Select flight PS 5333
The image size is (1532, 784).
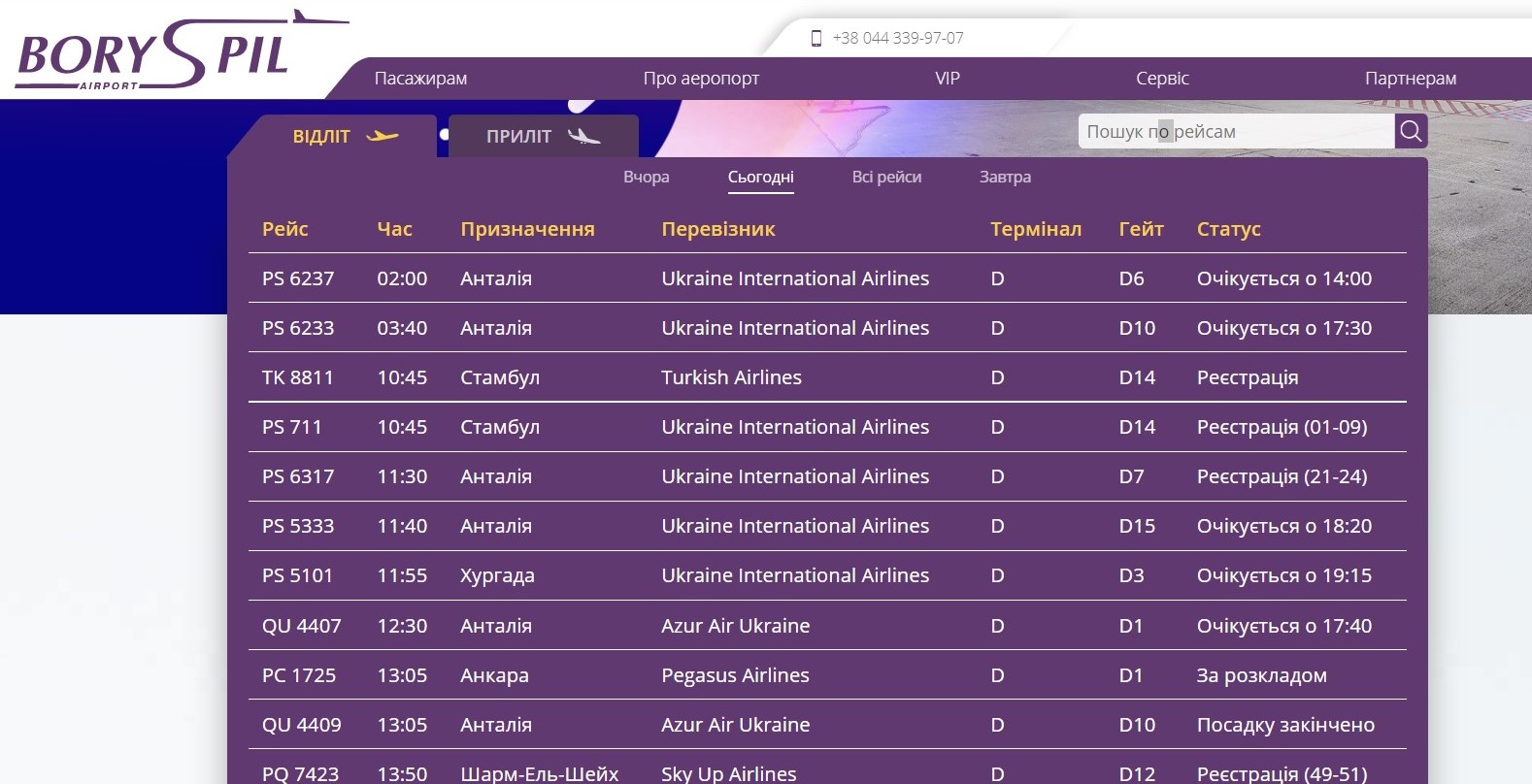[298, 526]
